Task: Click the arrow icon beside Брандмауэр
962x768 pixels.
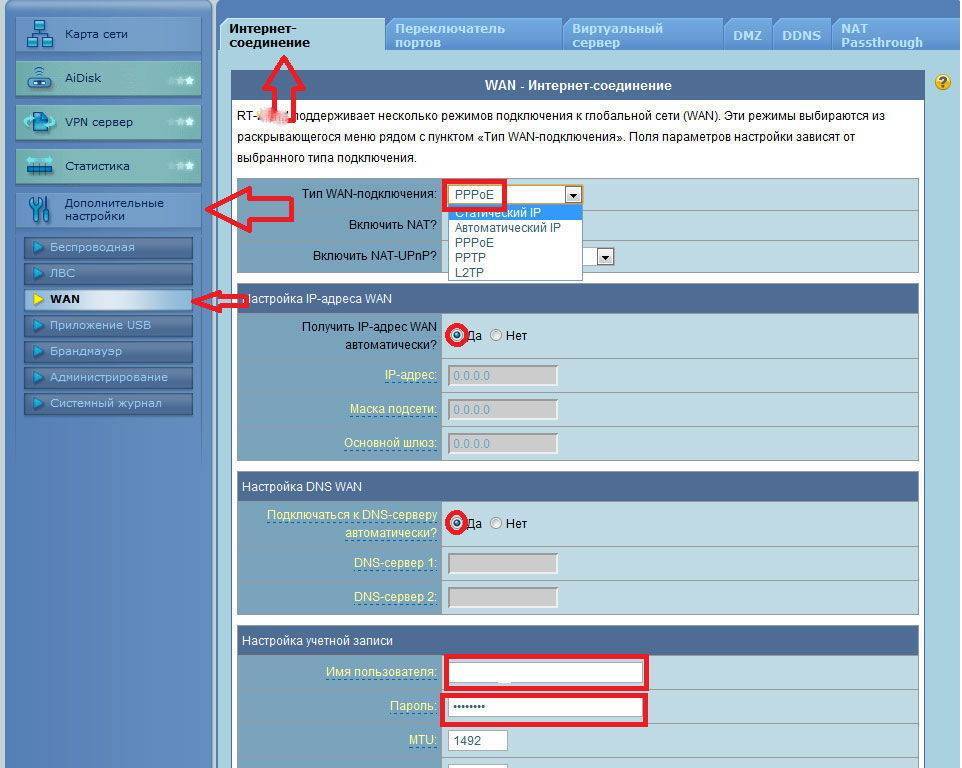Action: pyautogui.click(x=38, y=351)
